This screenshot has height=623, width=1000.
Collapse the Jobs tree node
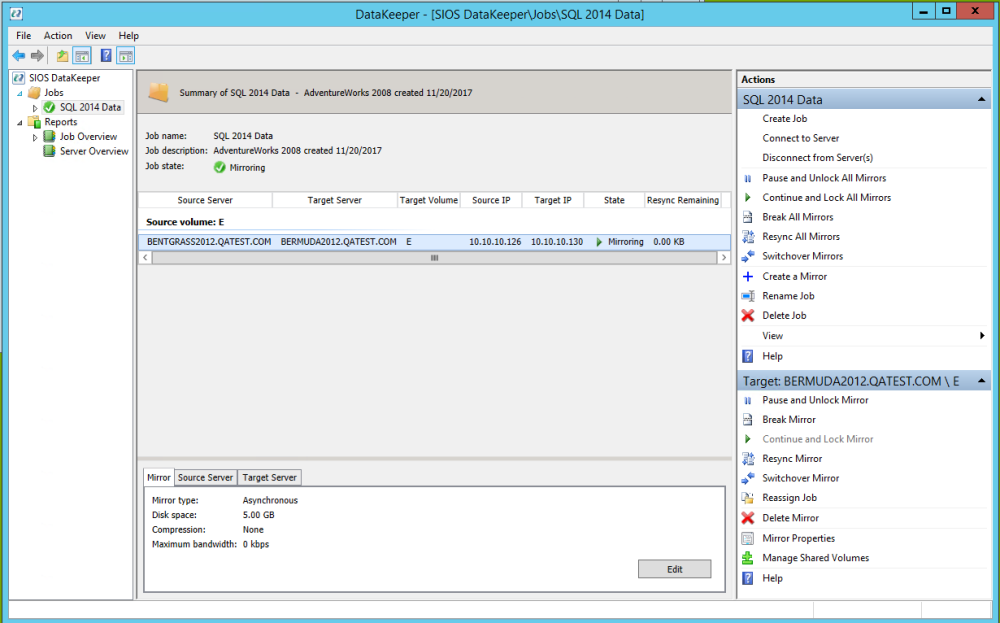(20, 93)
